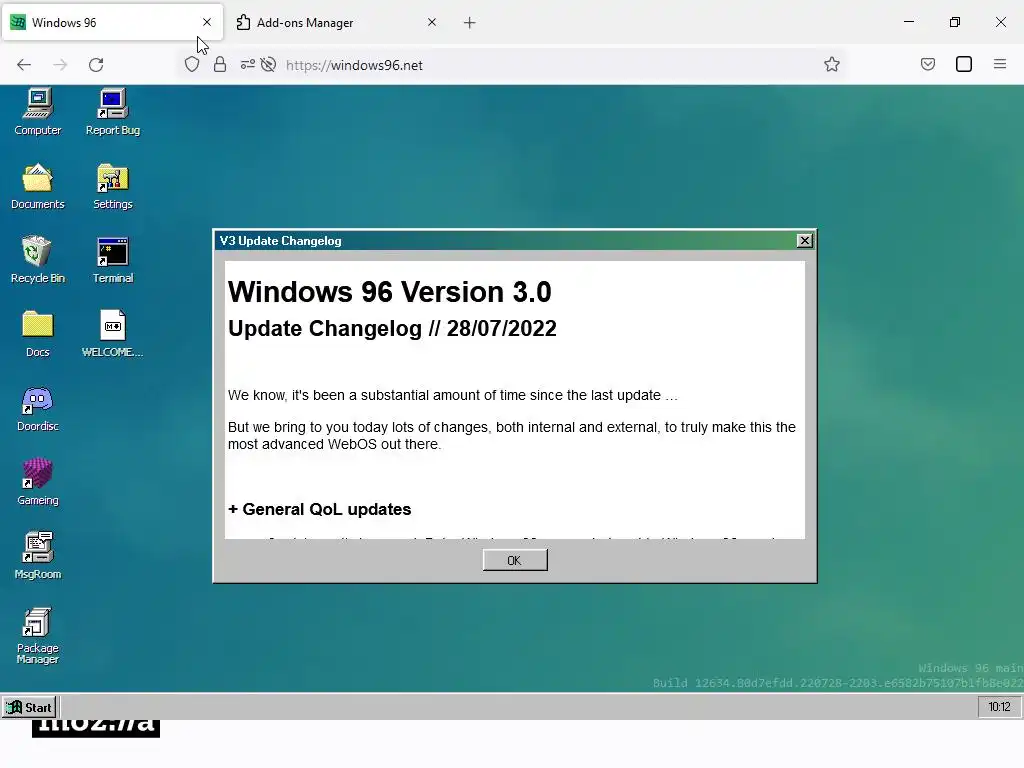Click the 'Windows 96 Version 3.0' heading
The height and width of the screenshot is (768, 1024).
pos(390,292)
